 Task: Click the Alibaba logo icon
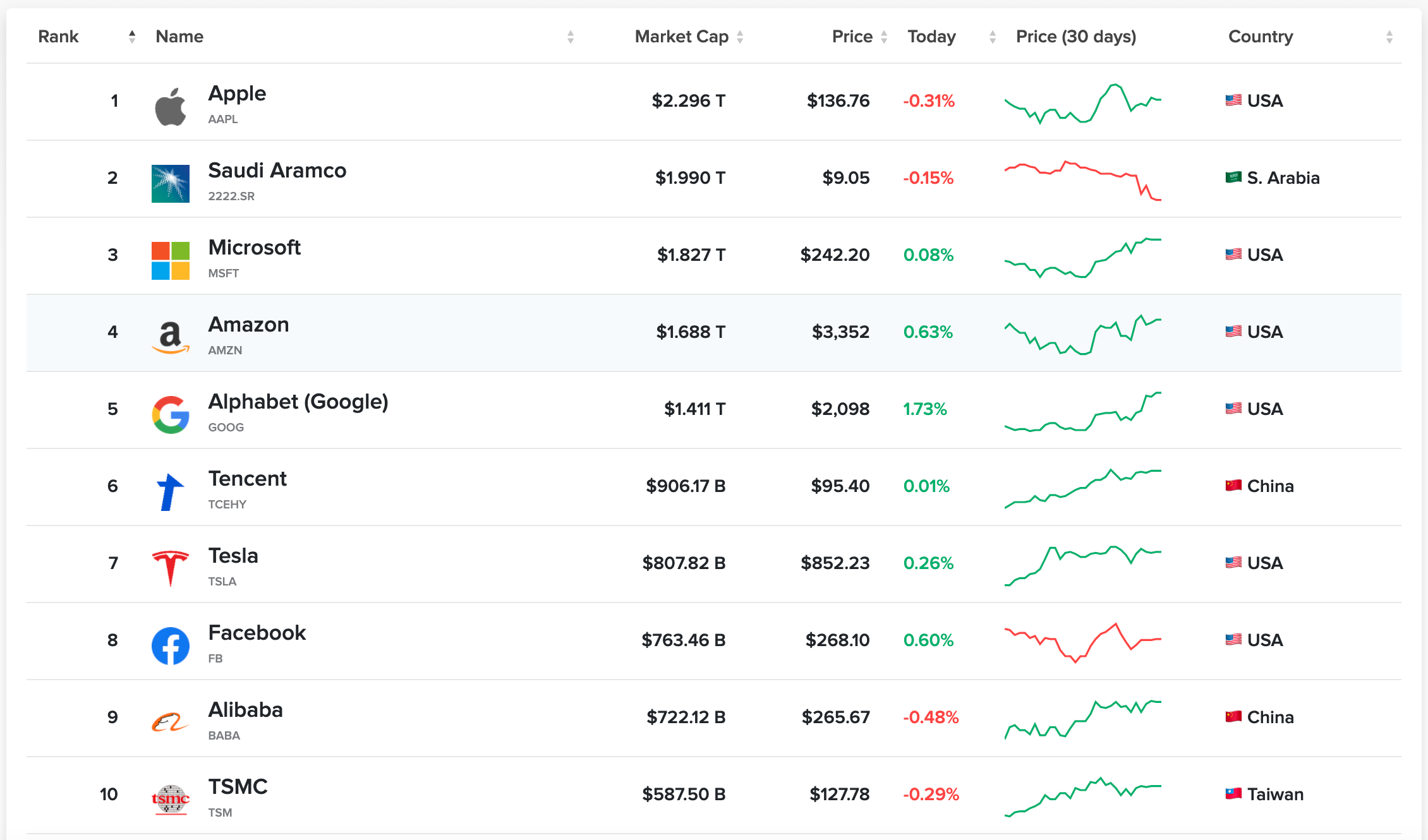(x=171, y=722)
